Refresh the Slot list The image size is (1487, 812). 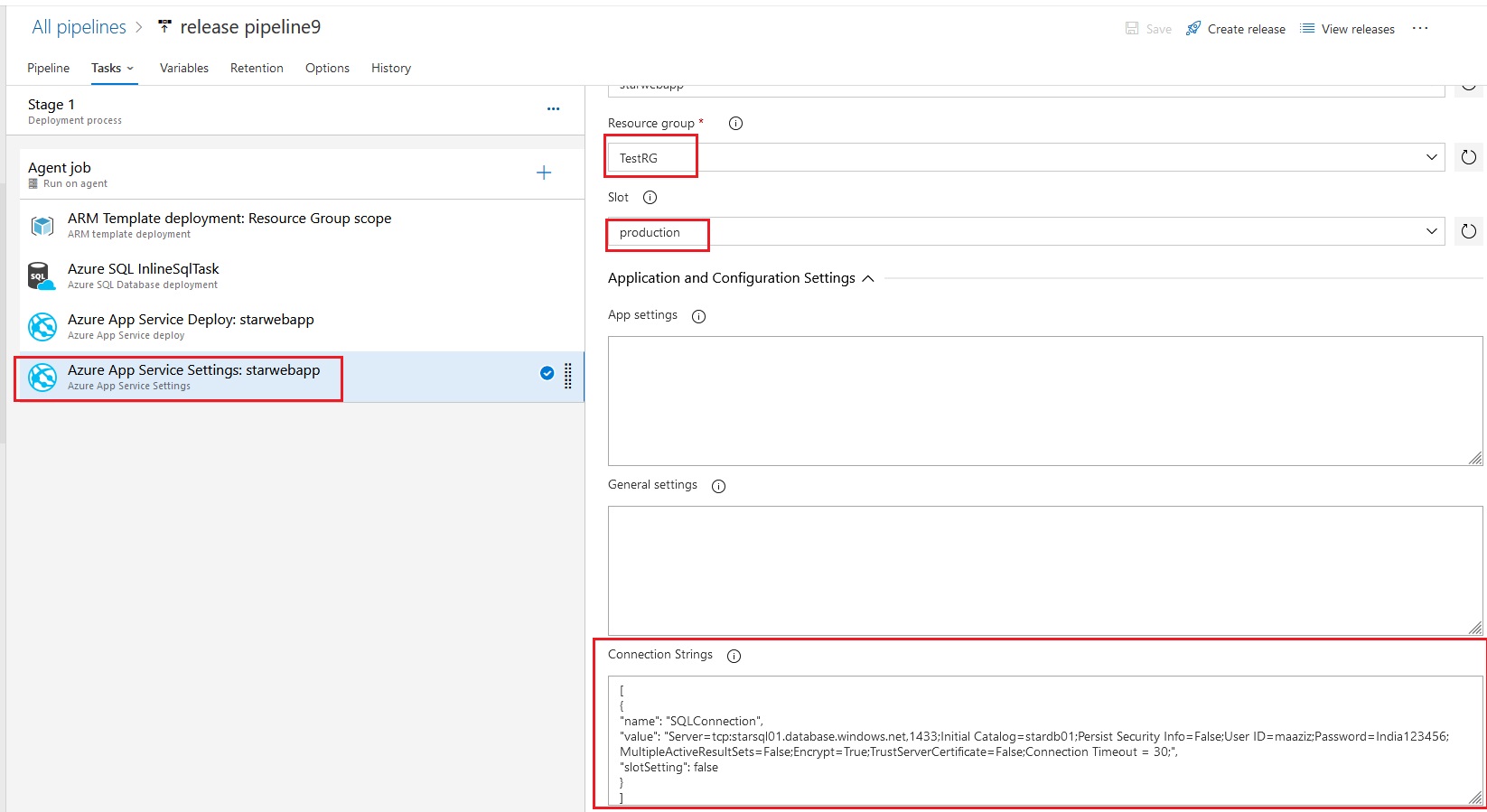tap(1469, 231)
